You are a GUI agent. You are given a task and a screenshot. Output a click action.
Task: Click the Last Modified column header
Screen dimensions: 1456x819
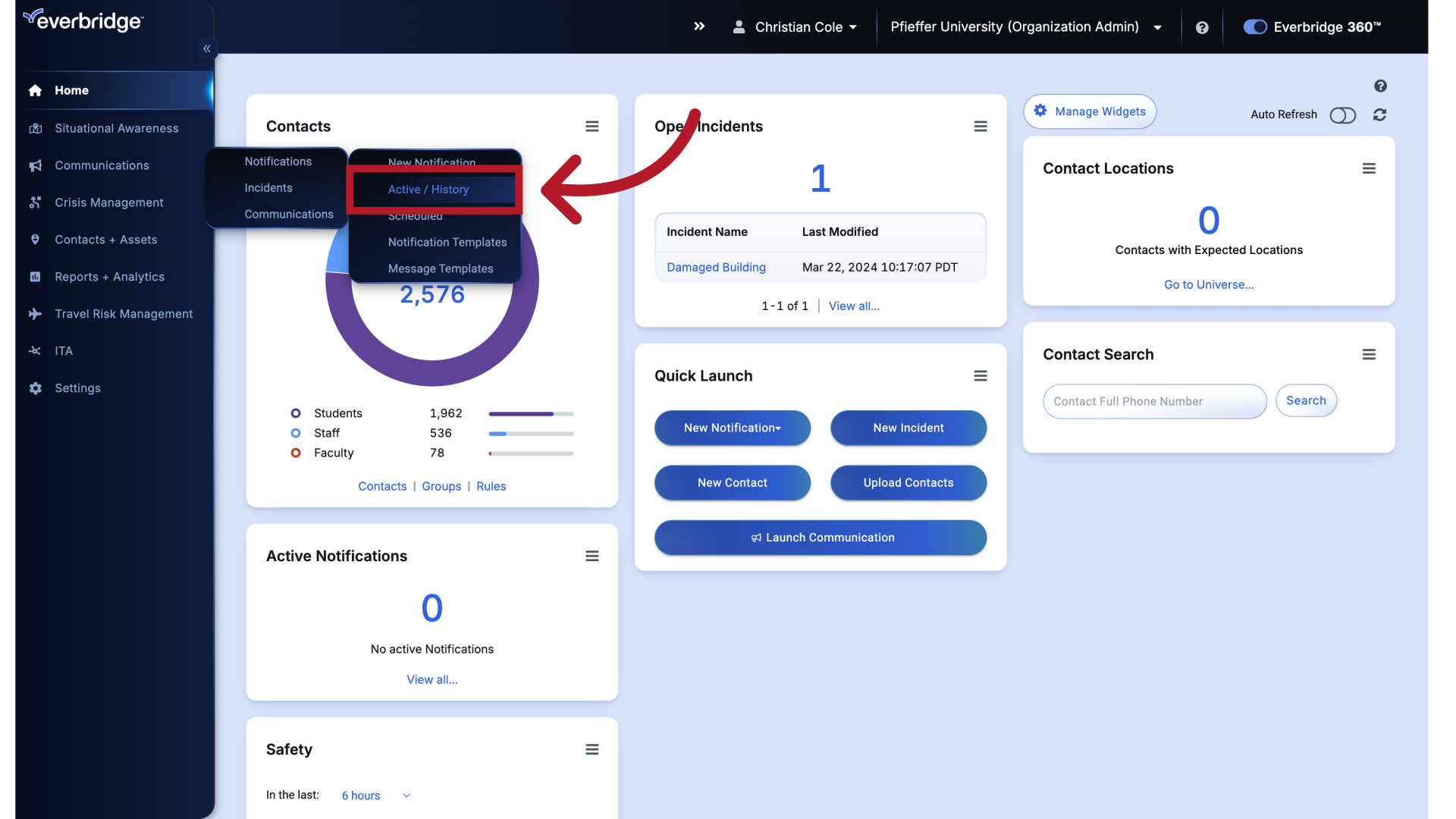click(839, 232)
